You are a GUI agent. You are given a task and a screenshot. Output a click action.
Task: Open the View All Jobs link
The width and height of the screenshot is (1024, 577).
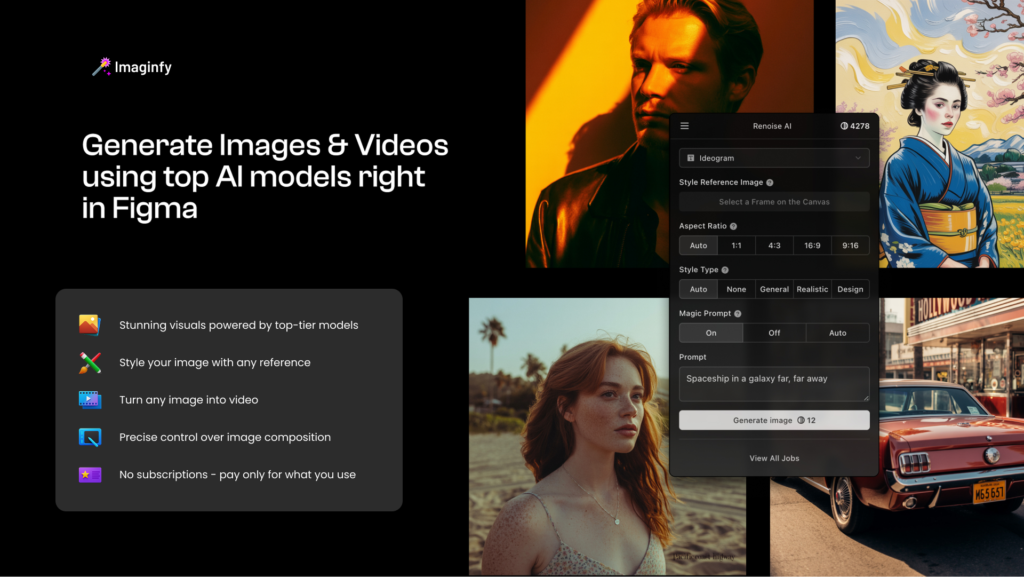click(x=774, y=458)
